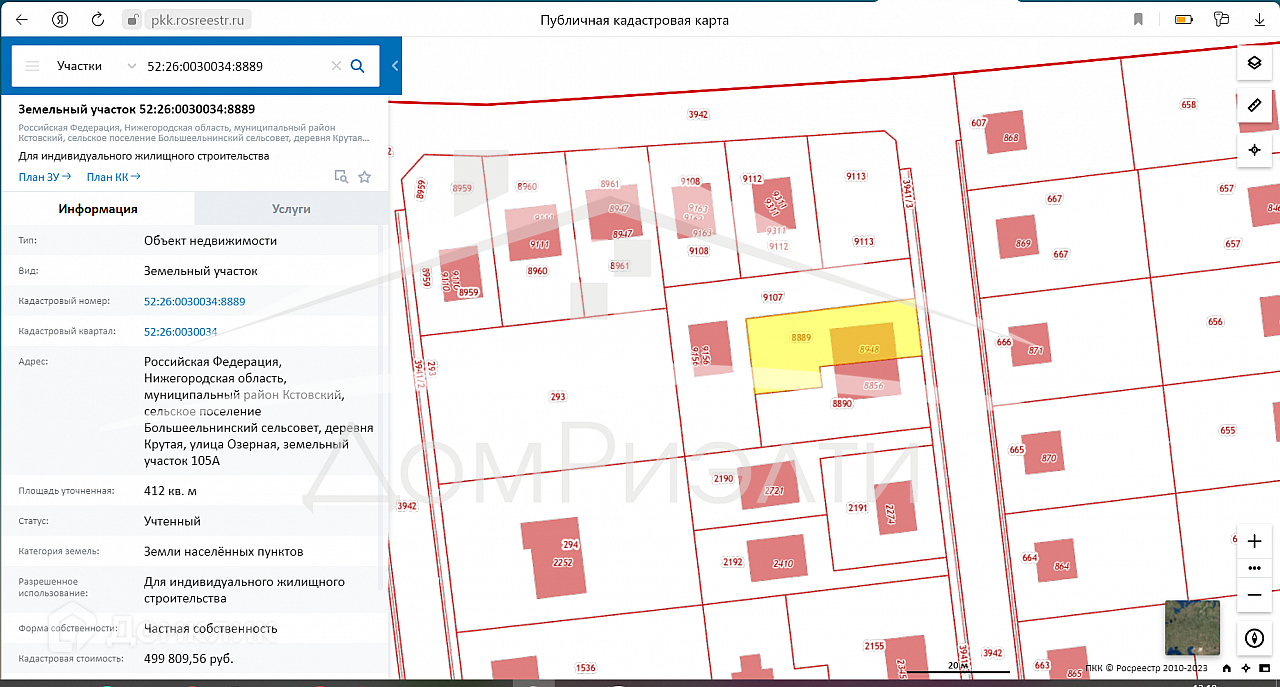Click building label 868 on the map
The height and width of the screenshot is (687, 1280).
point(1011,138)
